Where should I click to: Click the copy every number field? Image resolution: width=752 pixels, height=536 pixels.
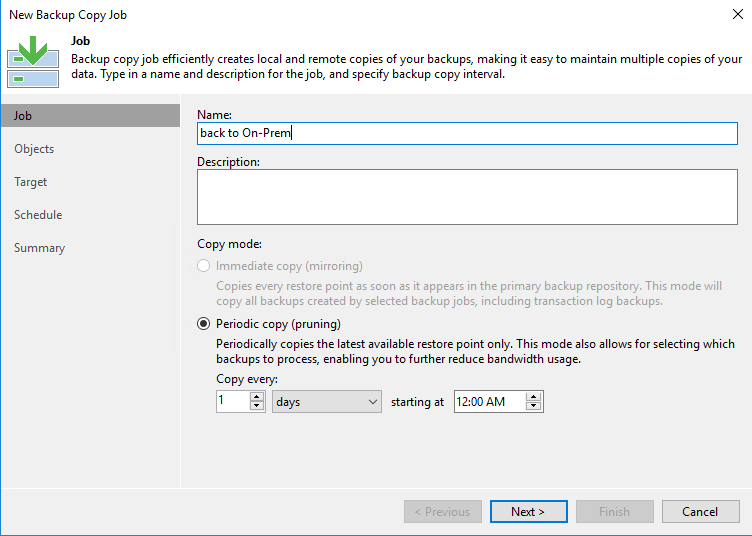tap(231, 401)
